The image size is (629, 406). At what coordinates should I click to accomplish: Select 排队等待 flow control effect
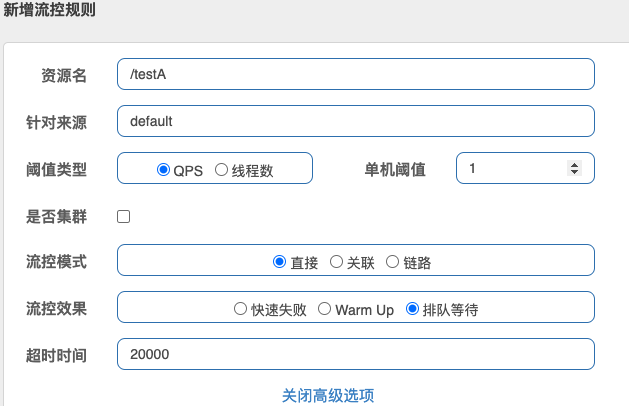coord(412,309)
